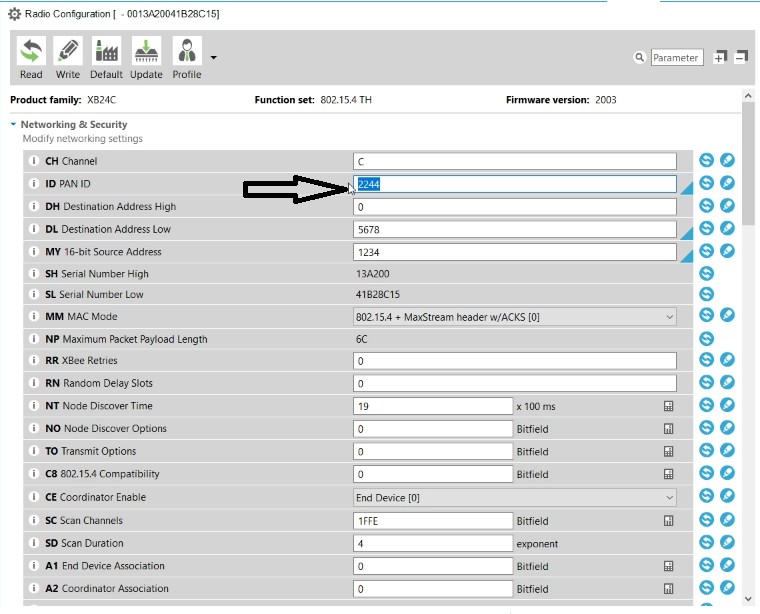The width and height of the screenshot is (760, 614).
Task: Write the A2 Coordinator Association value
Action: click(x=727, y=587)
